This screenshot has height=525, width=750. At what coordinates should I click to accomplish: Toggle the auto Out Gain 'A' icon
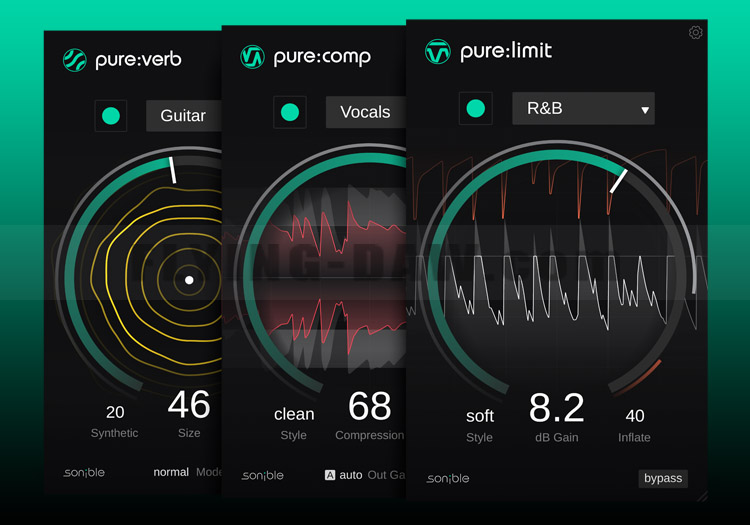pyautogui.click(x=330, y=475)
